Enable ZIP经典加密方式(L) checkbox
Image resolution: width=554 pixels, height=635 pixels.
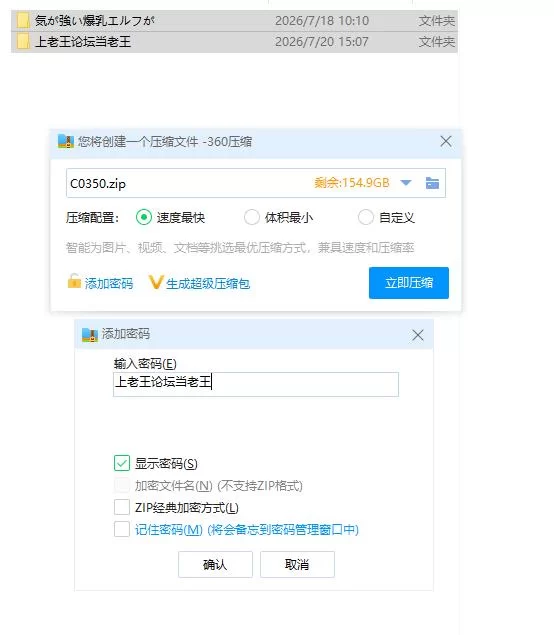tap(122, 507)
